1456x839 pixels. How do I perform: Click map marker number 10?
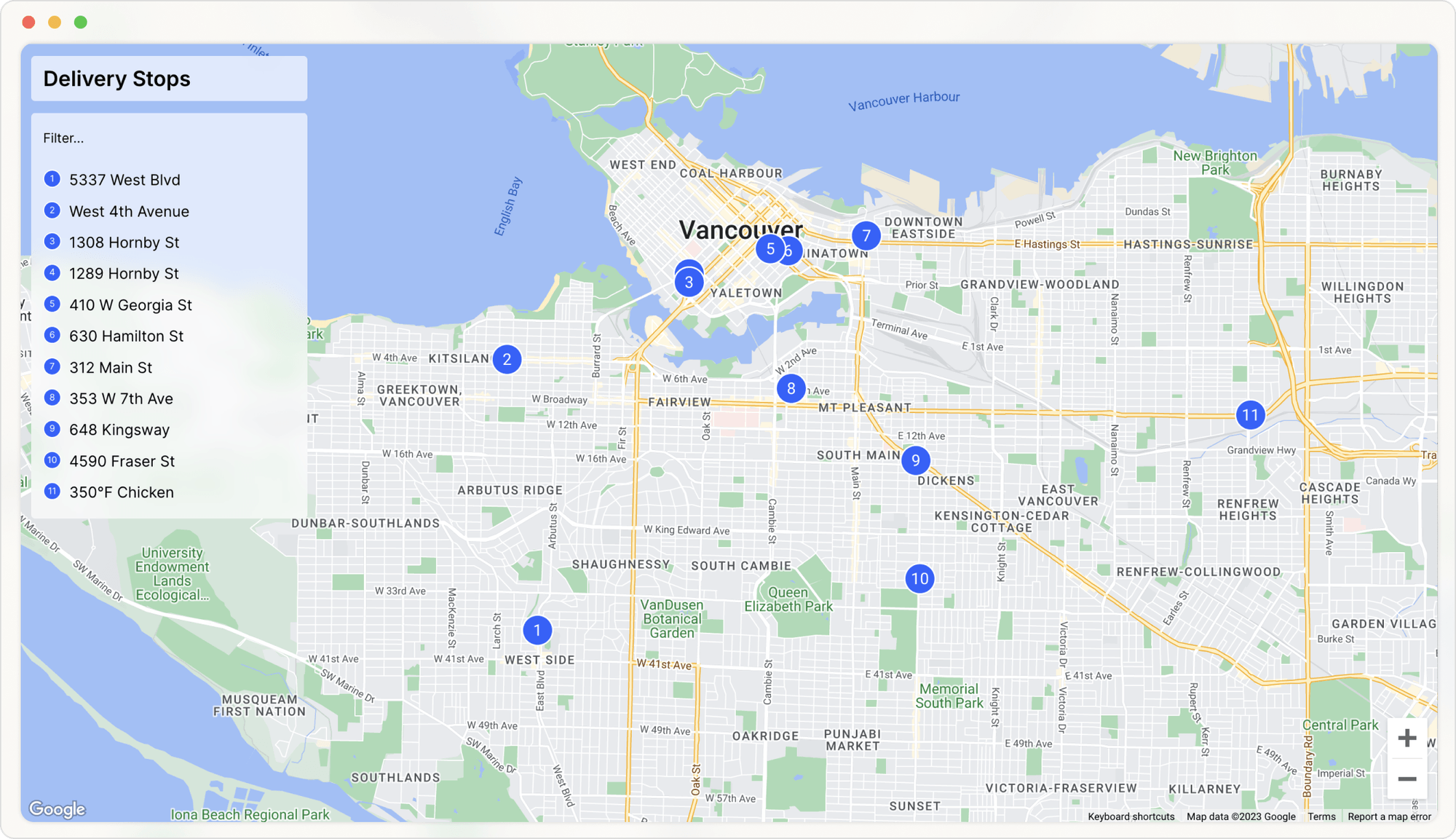(919, 578)
